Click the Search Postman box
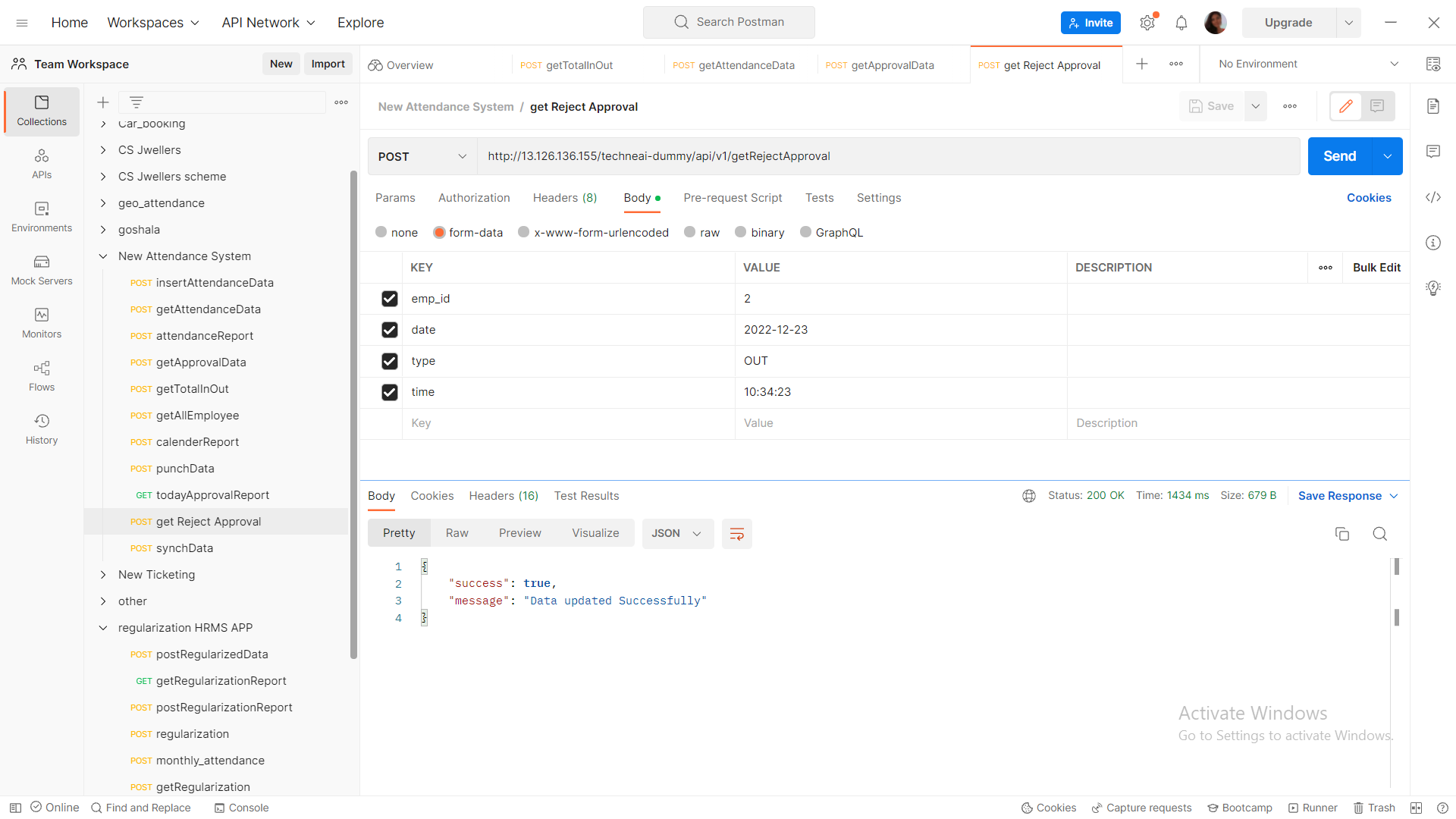This screenshot has height=819, width=1456. click(729, 22)
